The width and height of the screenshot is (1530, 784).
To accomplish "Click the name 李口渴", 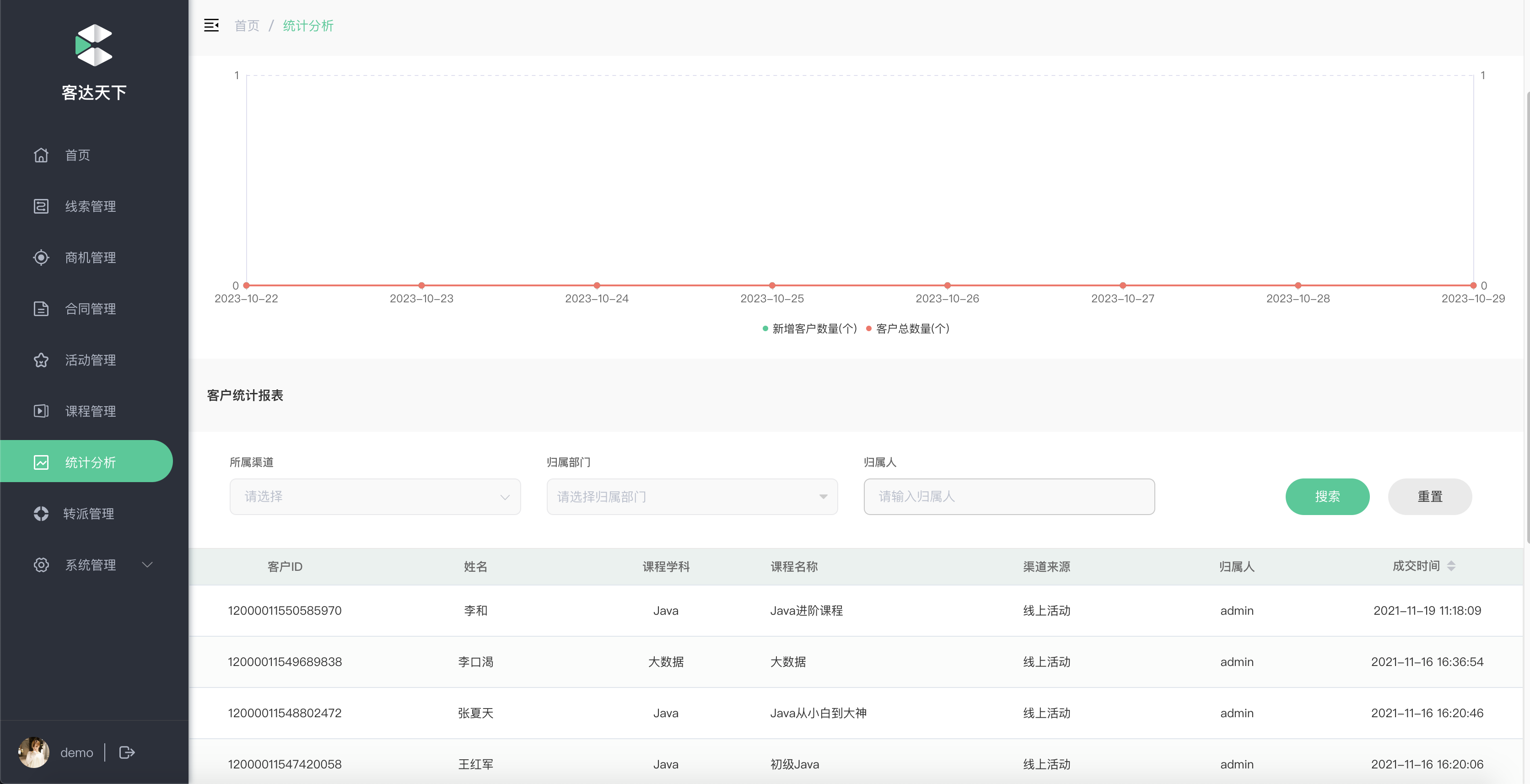I will click(x=475, y=662).
